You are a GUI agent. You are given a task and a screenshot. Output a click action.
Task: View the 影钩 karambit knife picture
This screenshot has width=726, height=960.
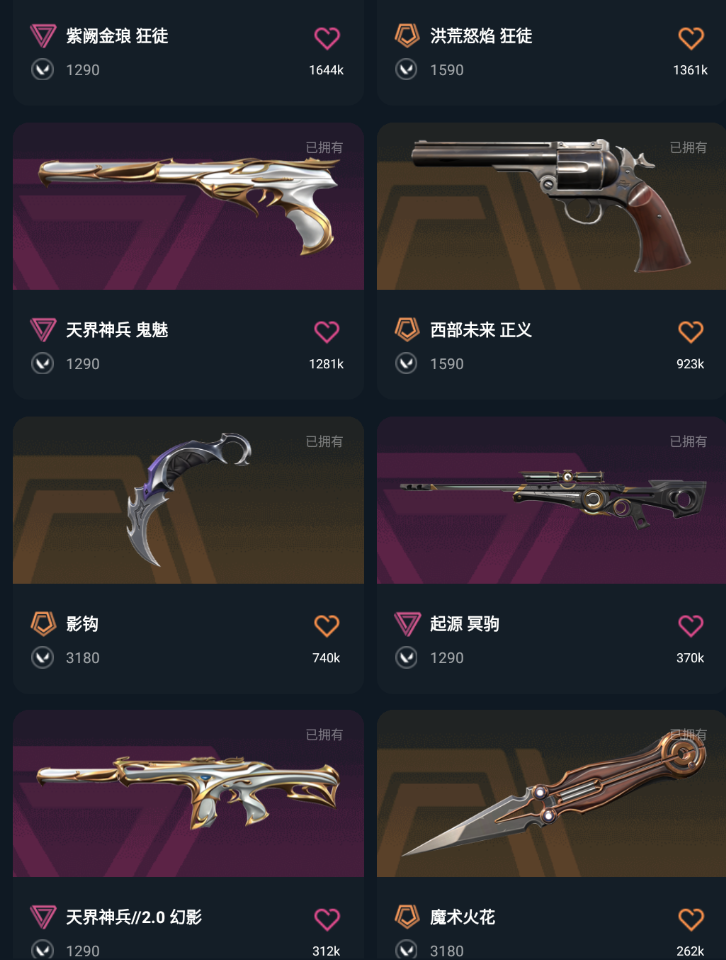[x=189, y=500]
